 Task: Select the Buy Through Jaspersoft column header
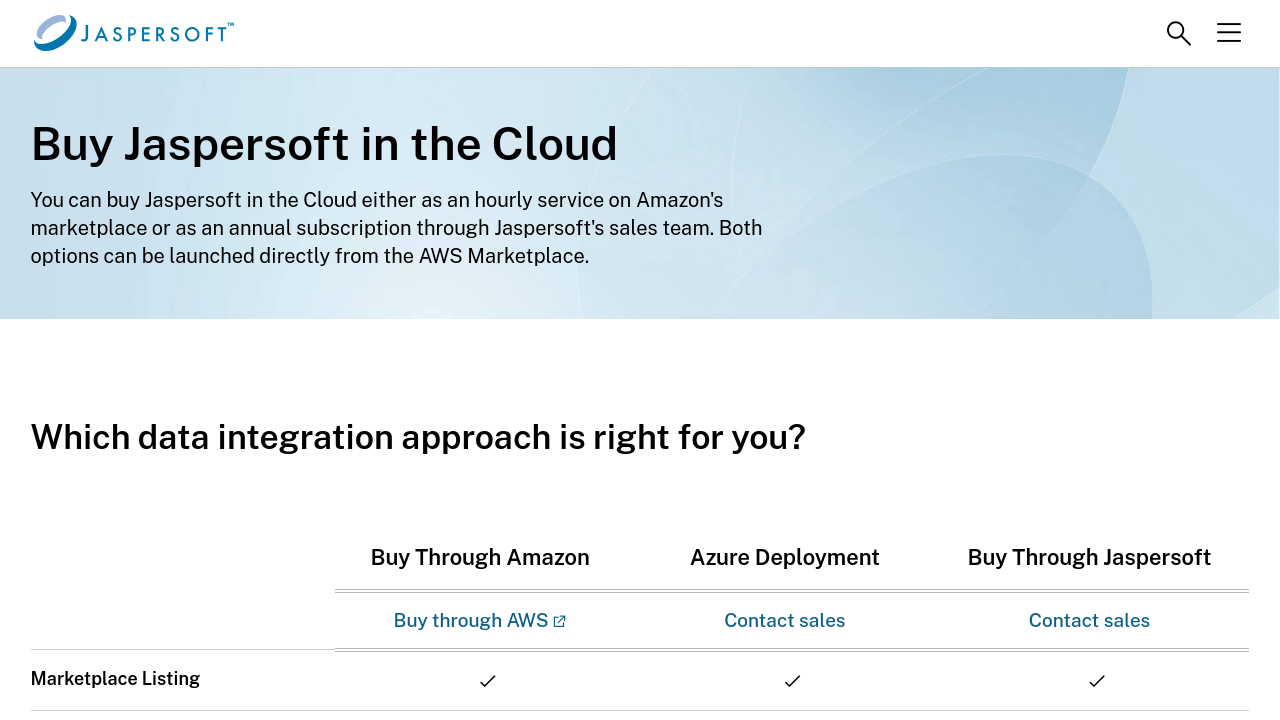pos(1089,557)
